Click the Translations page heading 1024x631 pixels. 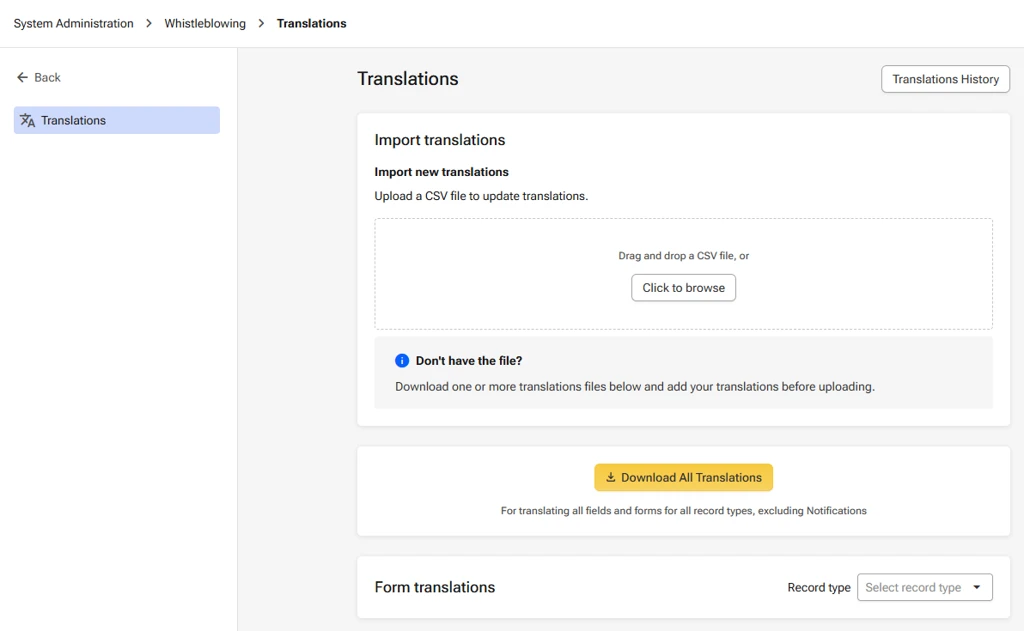pos(408,78)
